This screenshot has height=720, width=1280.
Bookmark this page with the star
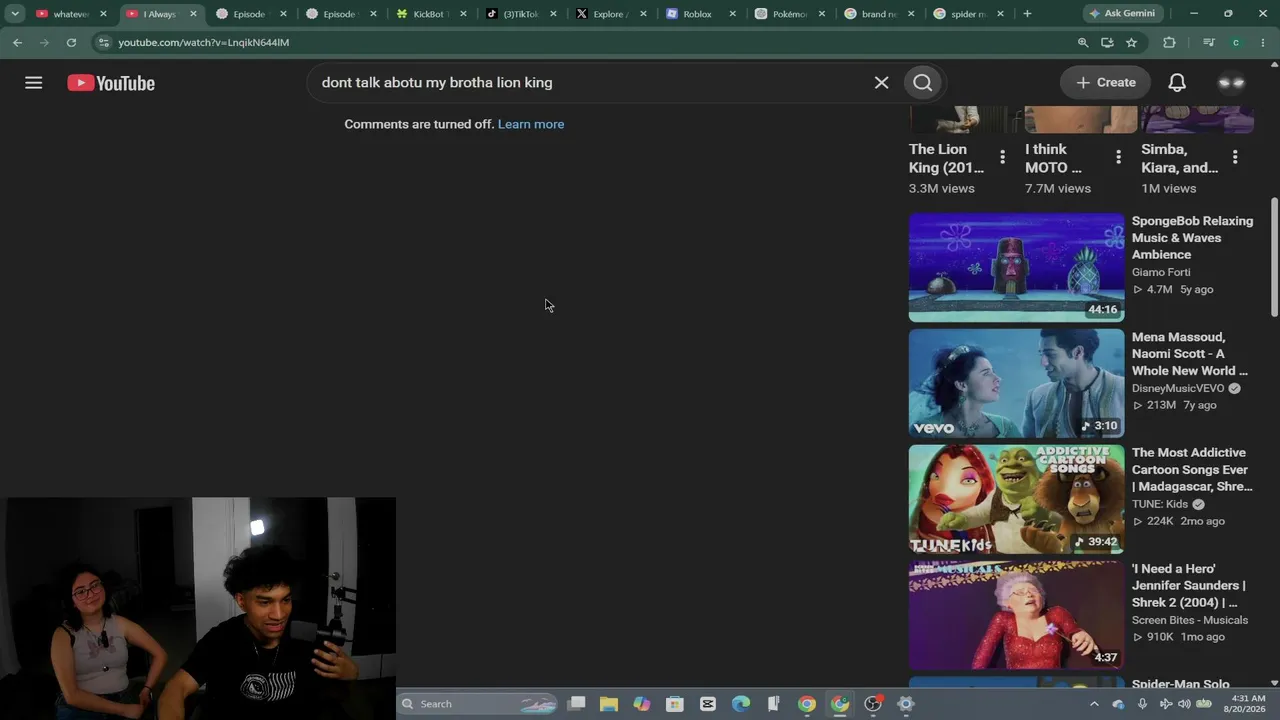1131,43
